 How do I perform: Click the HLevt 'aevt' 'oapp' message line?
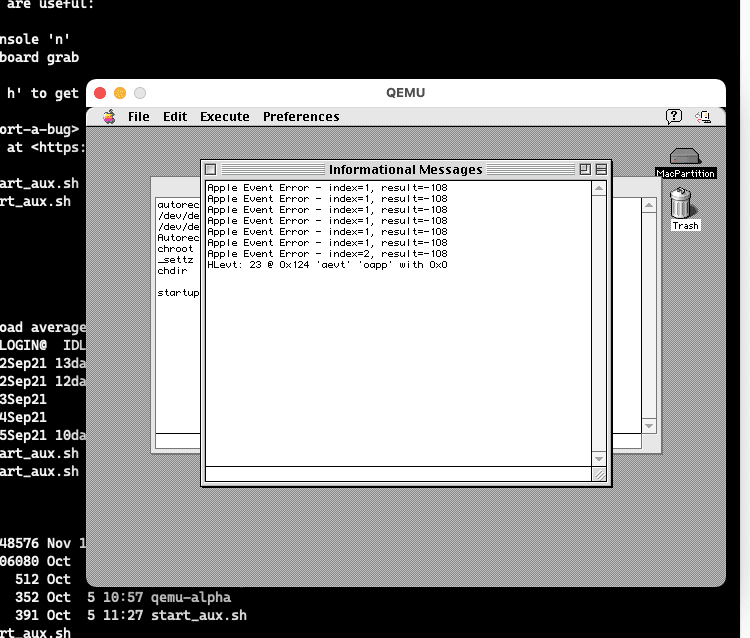[x=327, y=265]
